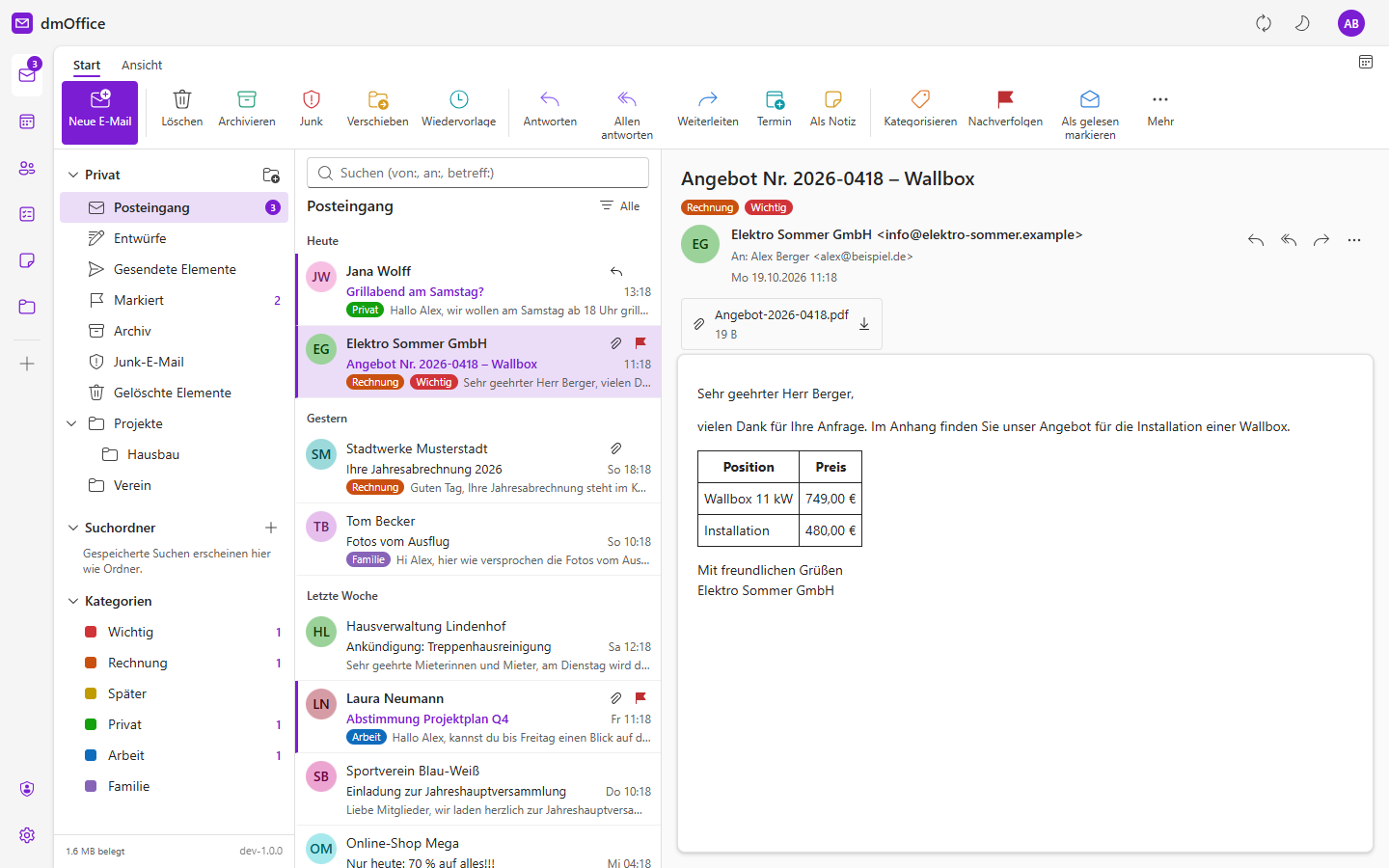The height and width of the screenshot is (868, 1389).
Task: Open the AB account avatar
Action: pyautogui.click(x=1351, y=23)
